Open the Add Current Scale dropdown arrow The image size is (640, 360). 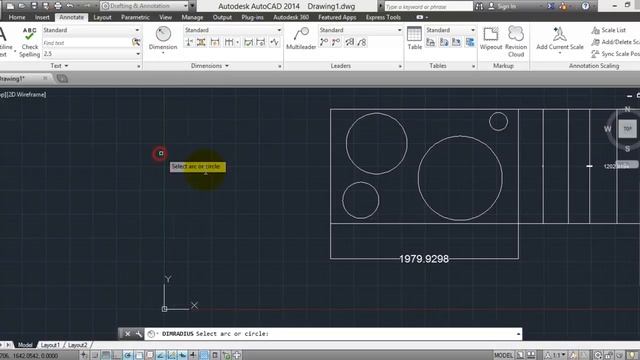pos(560,53)
